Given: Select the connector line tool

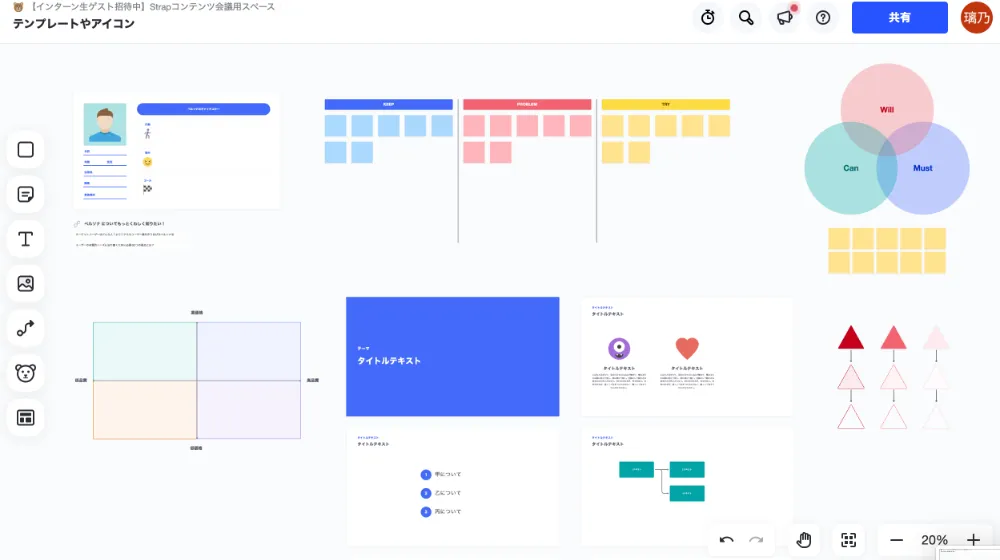Looking at the screenshot, I should tap(26, 328).
